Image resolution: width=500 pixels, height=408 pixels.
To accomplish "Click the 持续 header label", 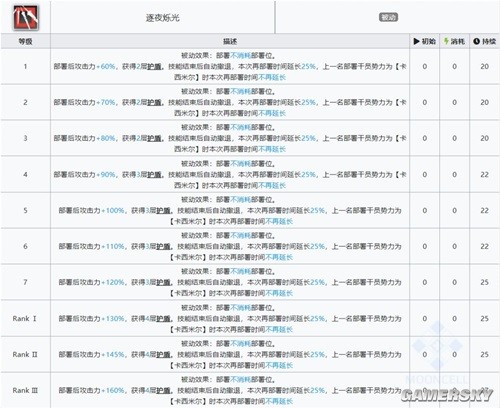I will click(x=489, y=41).
